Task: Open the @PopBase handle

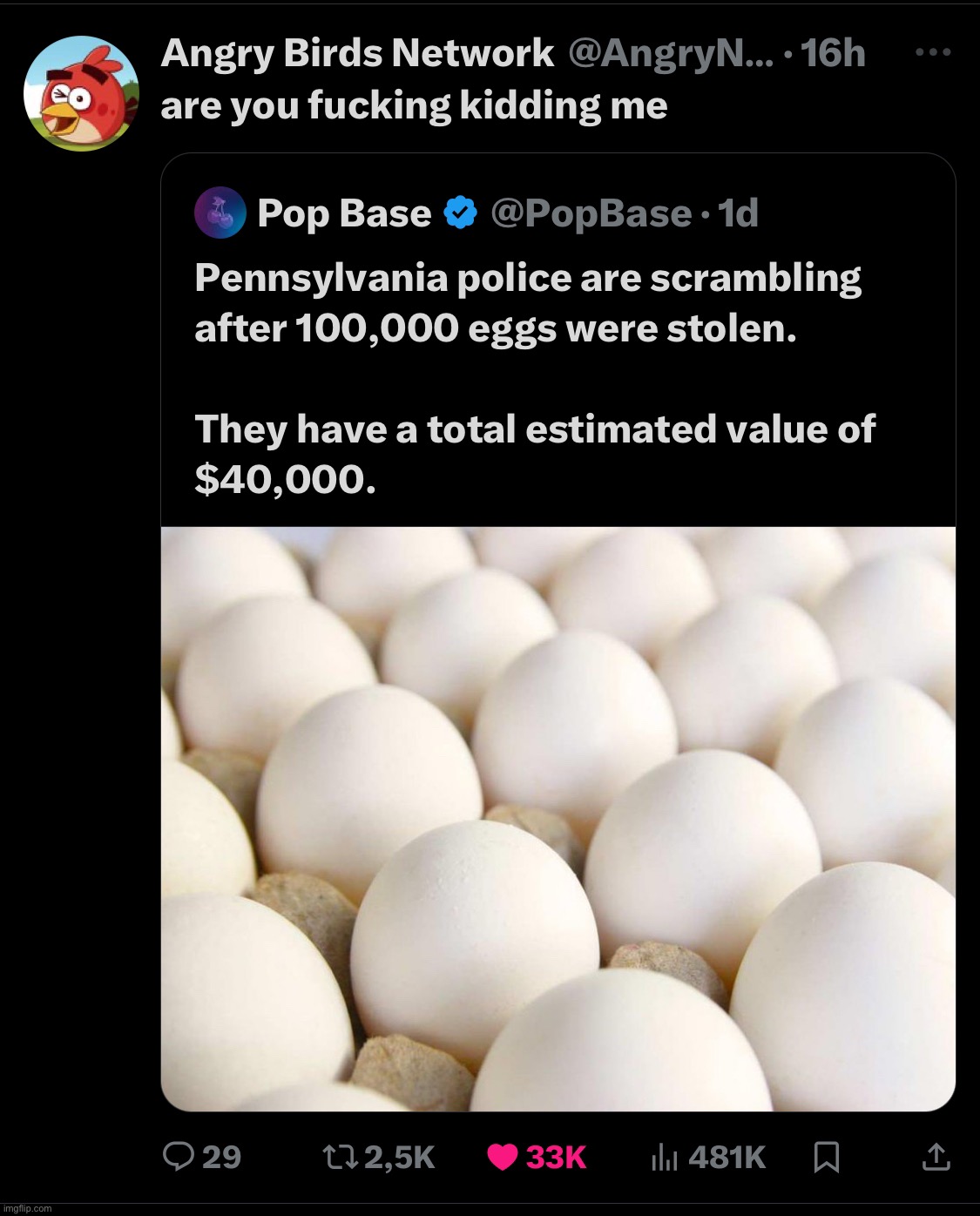Action: coord(591,213)
